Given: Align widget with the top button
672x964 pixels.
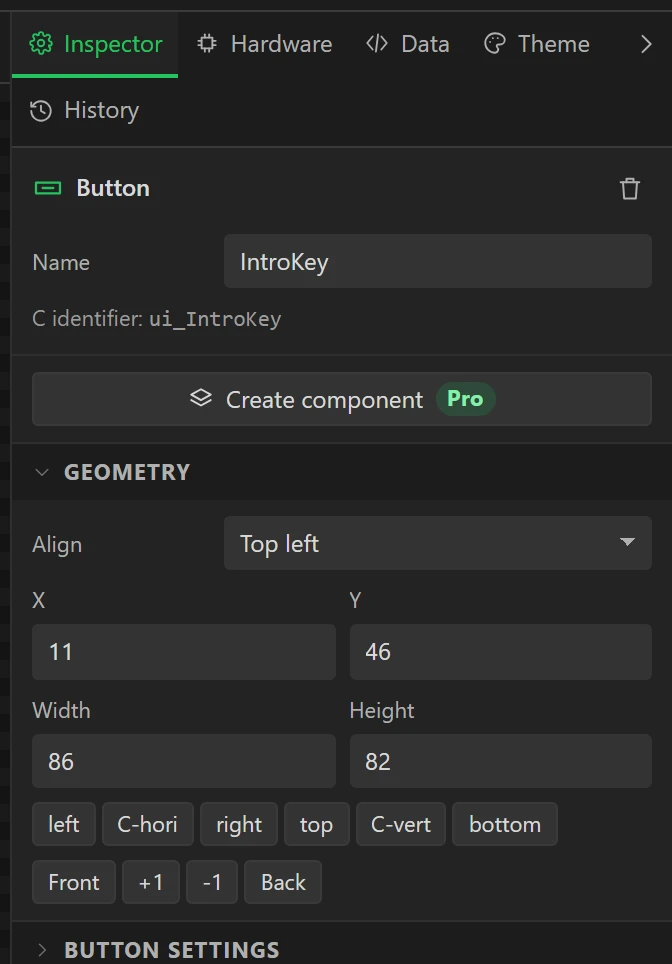Looking at the screenshot, I should point(317,824).
